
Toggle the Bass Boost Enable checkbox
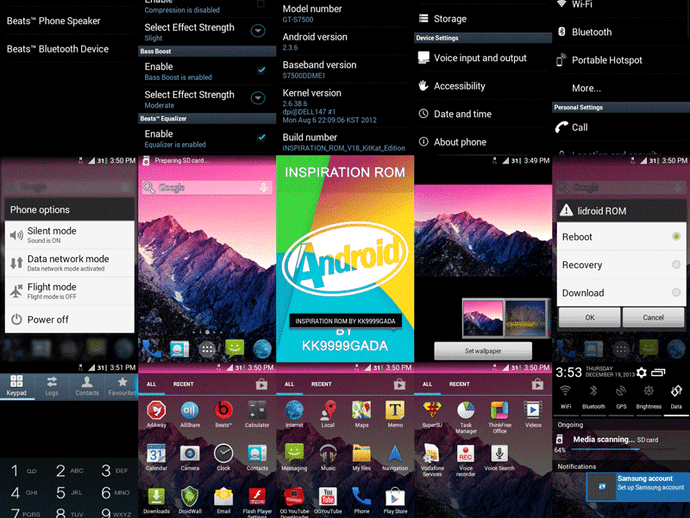click(x=261, y=70)
